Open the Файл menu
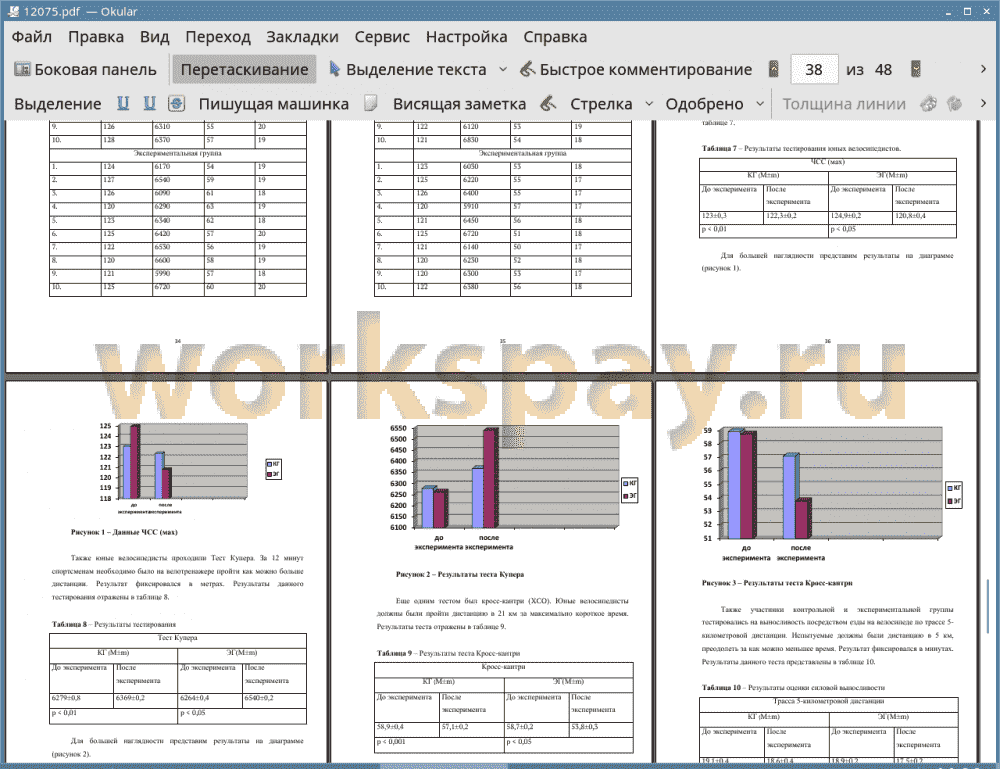The image size is (1000, 769). point(31,37)
